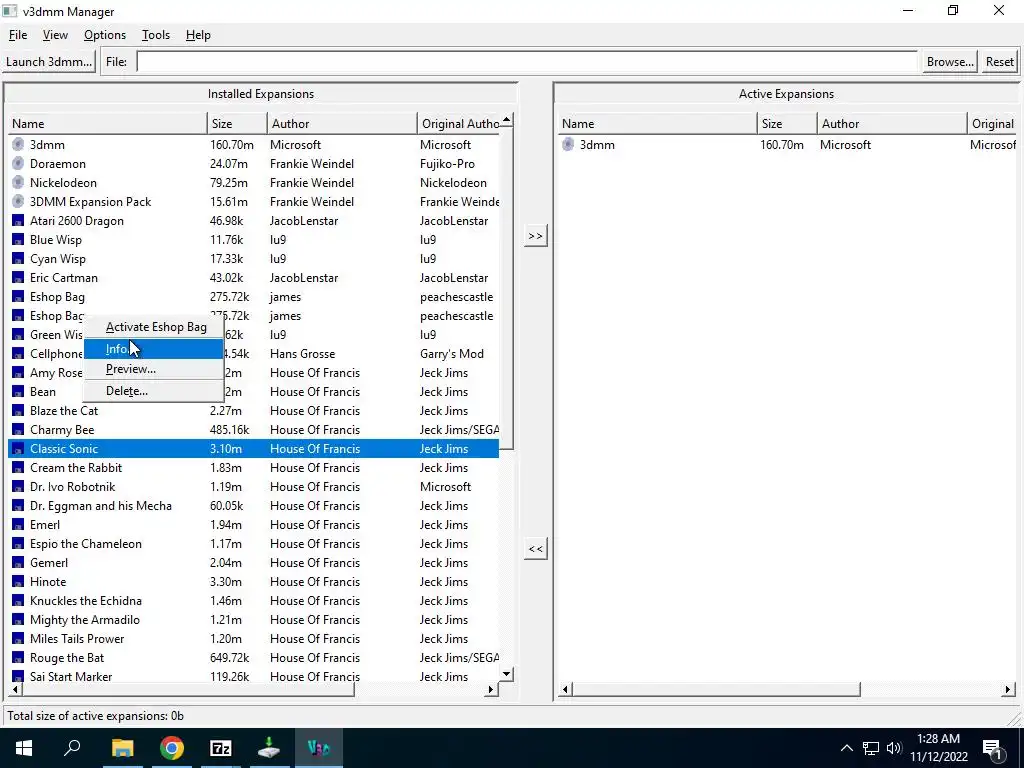Image resolution: width=1024 pixels, height=768 pixels.
Task: Click the Charmy Bee item icon
Action: pyautogui.click(x=18, y=430)
